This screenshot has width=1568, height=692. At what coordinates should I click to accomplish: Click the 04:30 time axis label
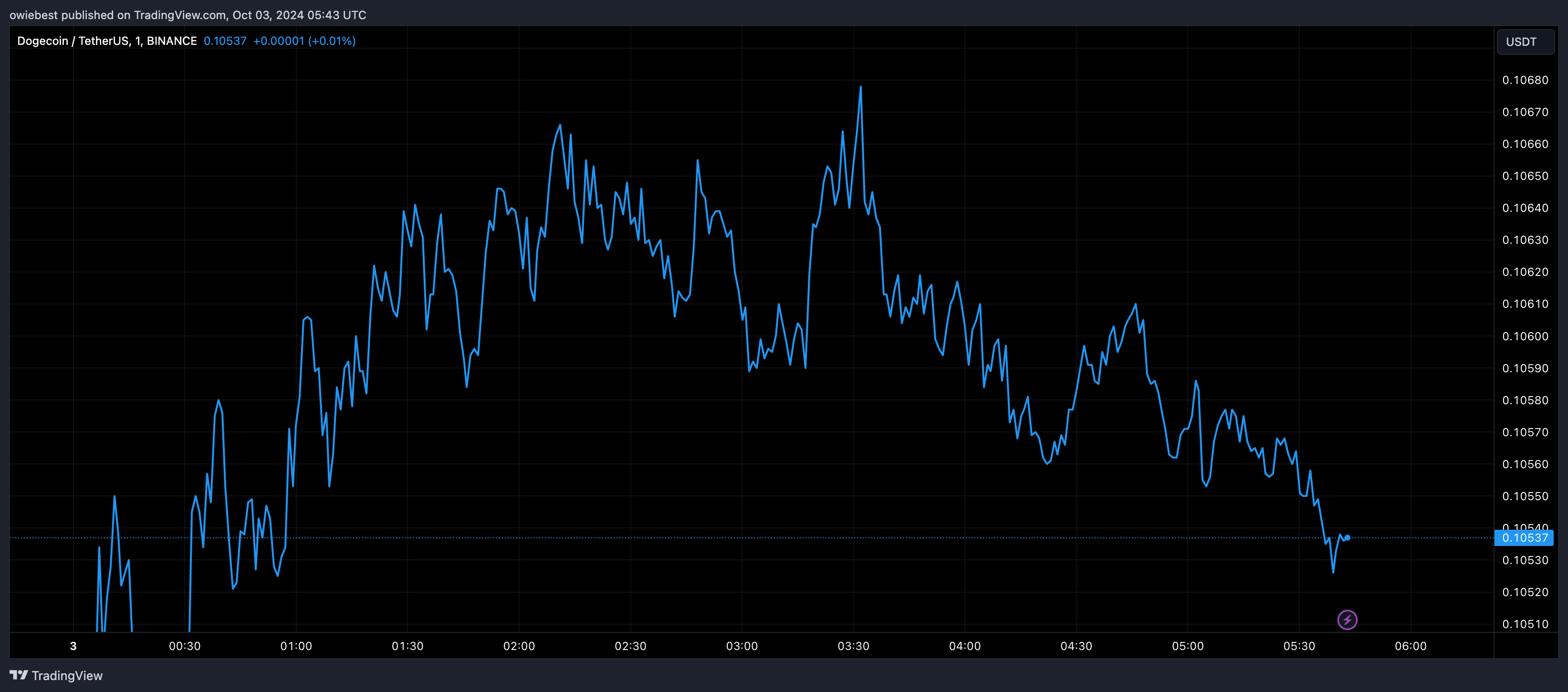1076,646
